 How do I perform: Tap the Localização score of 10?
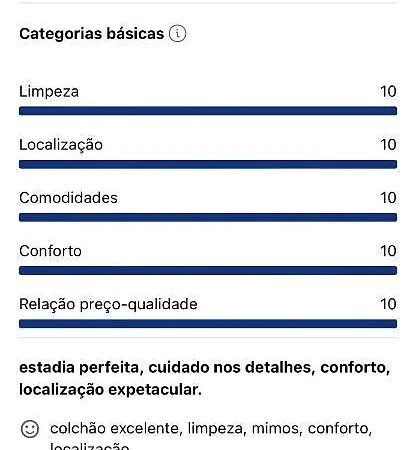click(388, 145)
